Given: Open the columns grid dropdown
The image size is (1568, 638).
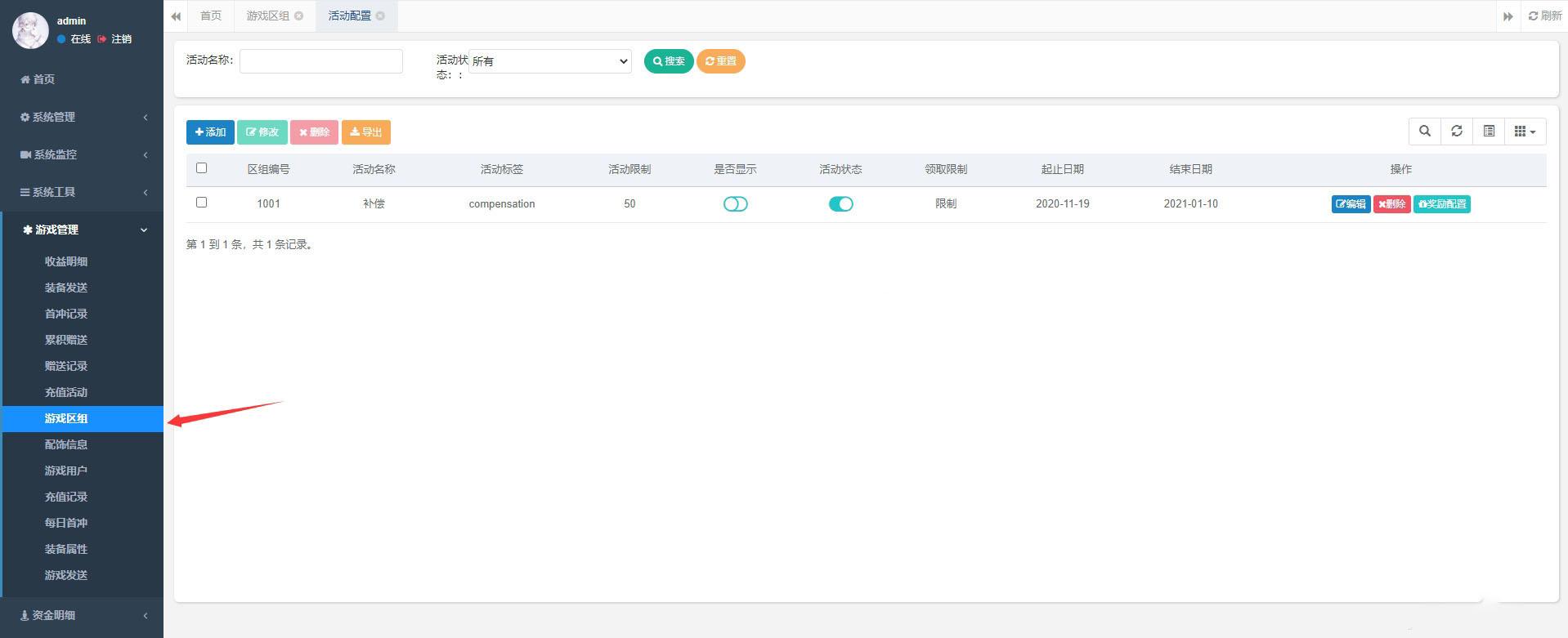Looking at the screenshot, I should [1525, 132].
